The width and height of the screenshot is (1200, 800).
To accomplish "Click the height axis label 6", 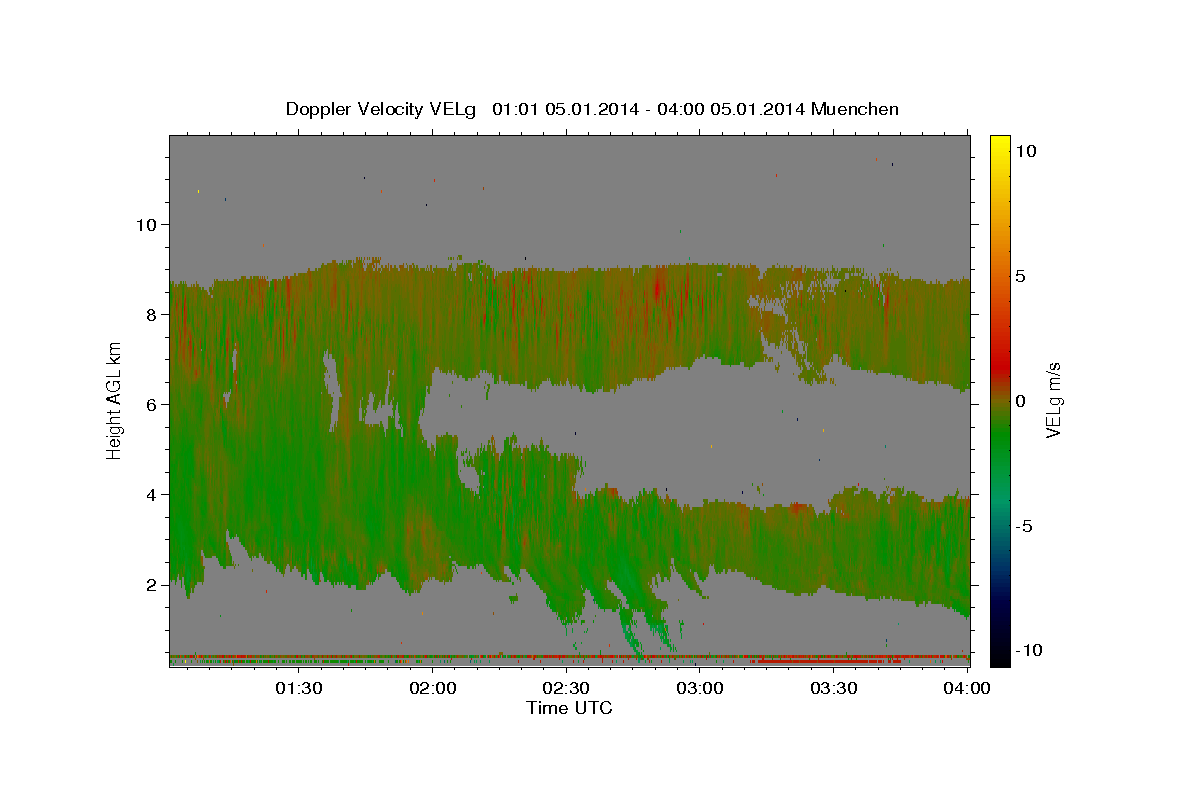I will click(151, 404).
